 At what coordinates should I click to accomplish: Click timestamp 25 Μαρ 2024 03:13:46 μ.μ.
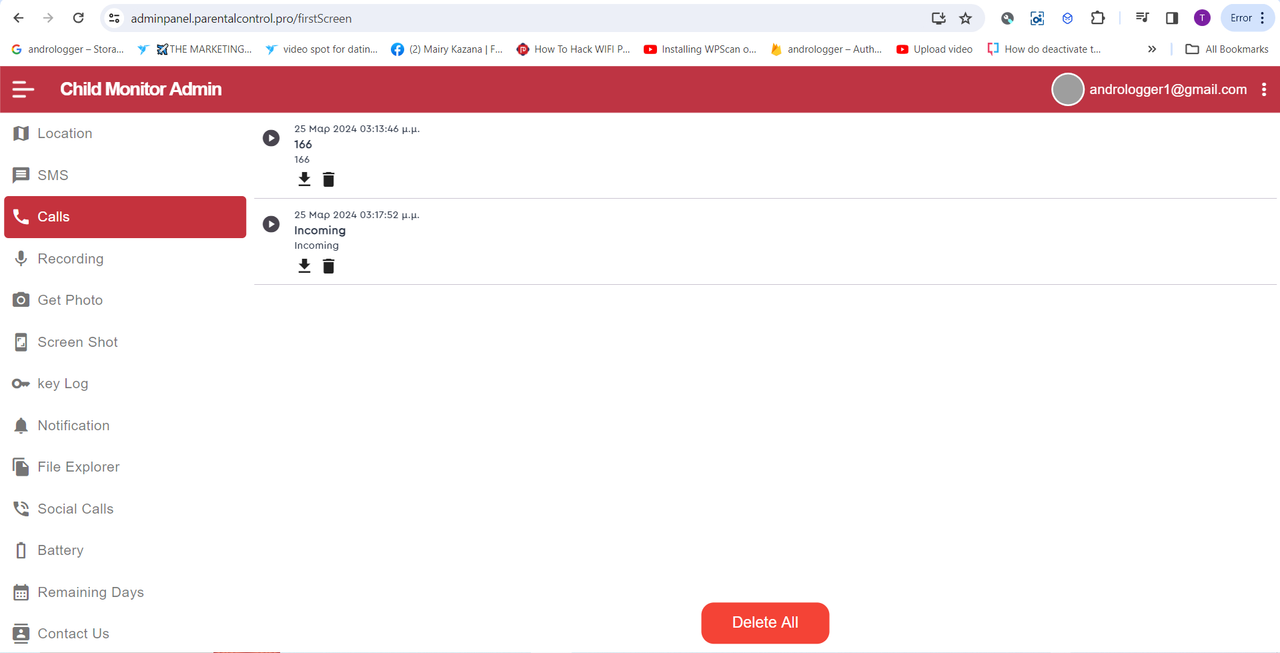pos(357,129)
